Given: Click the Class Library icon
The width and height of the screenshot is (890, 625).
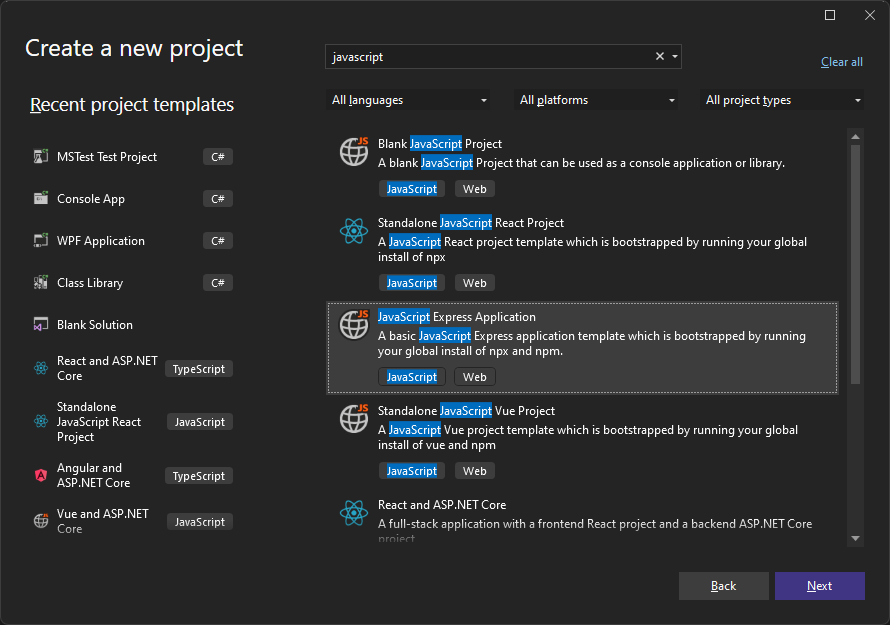Looking at the screenshot, I should [40, 282].
